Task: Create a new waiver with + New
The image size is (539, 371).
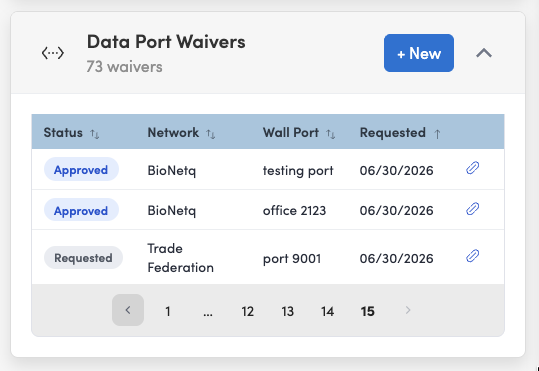Action: [x=419, y=53]
